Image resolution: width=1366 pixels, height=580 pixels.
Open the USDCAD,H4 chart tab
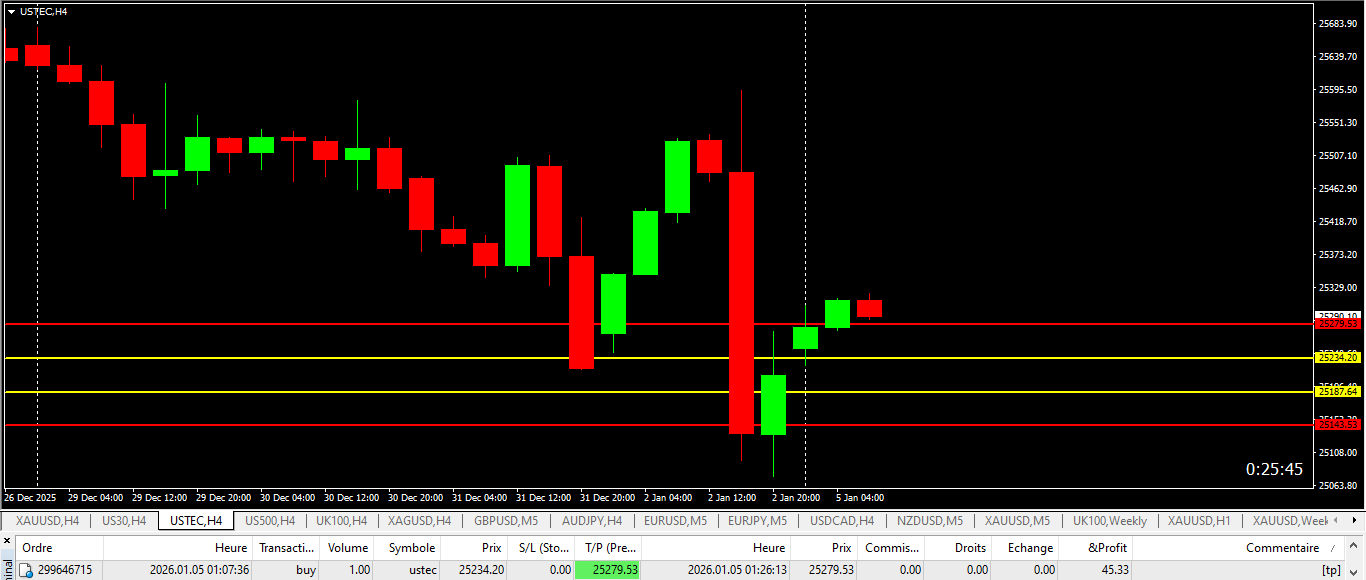click(842, 520)
